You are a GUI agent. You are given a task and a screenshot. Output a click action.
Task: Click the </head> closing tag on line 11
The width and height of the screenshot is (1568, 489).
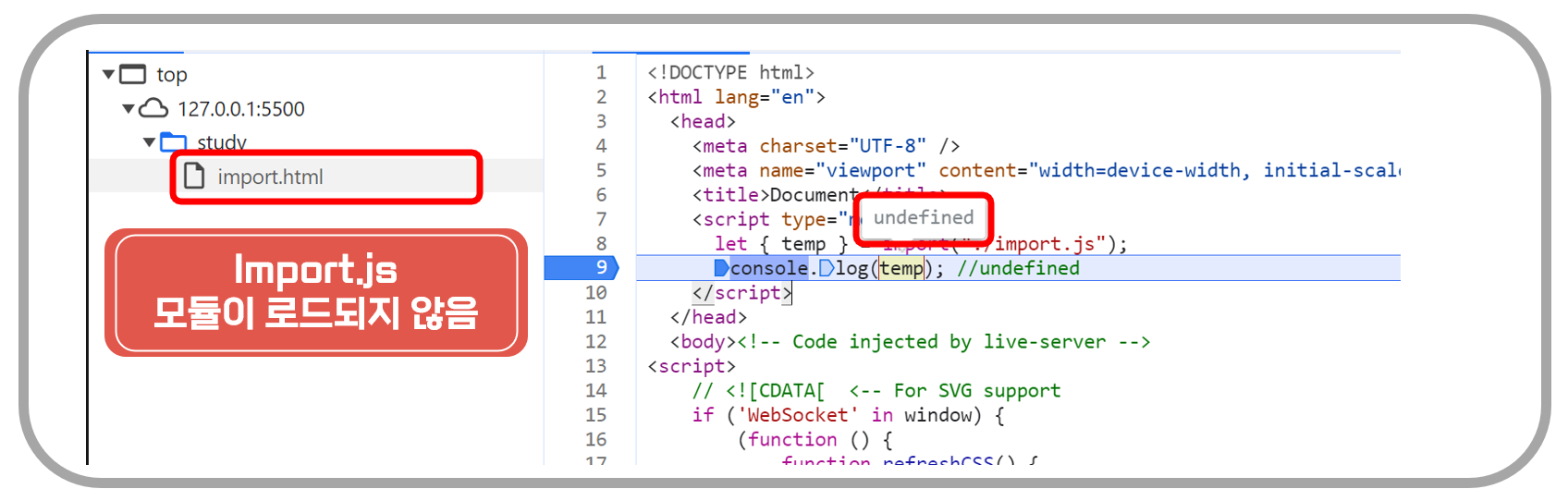point(709,317)
